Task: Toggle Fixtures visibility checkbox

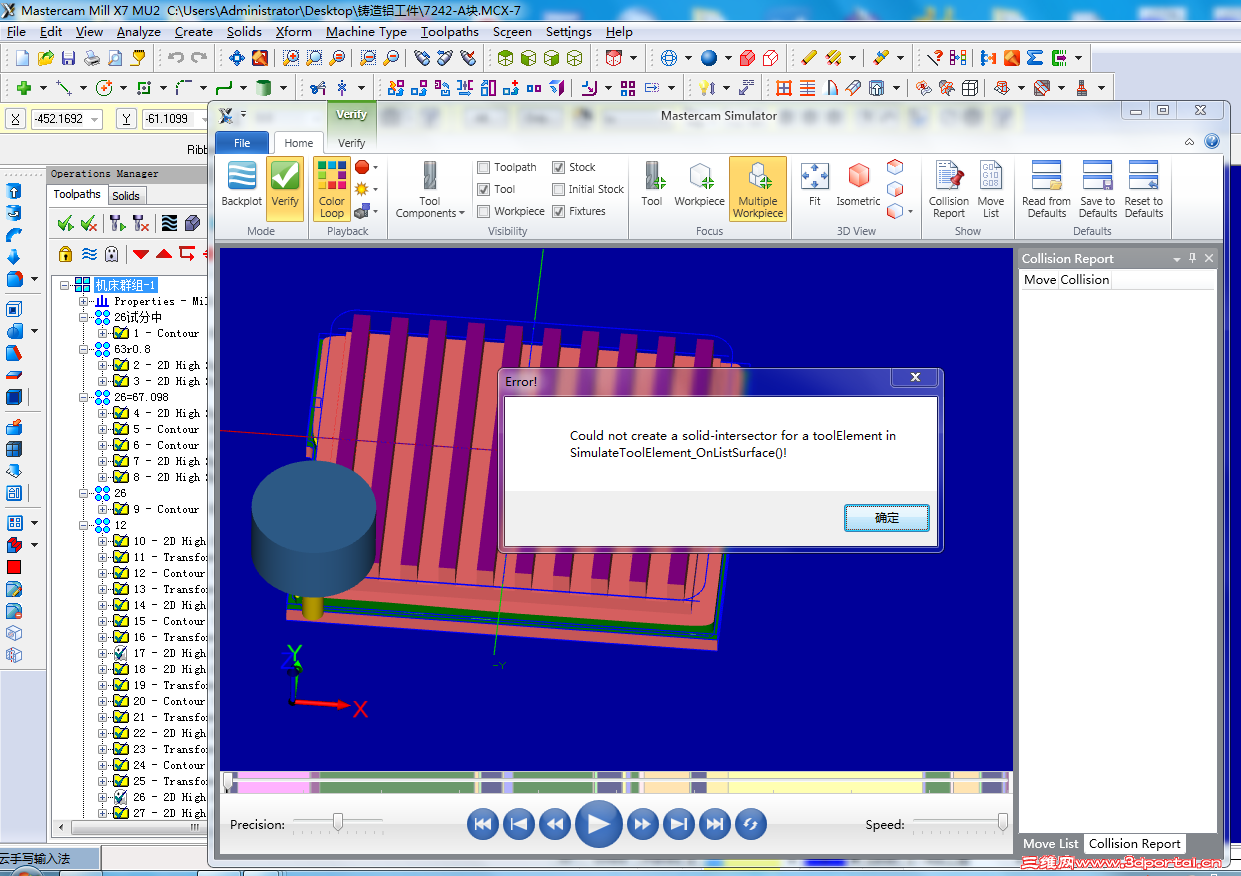Action: click(x=559, y=211)
